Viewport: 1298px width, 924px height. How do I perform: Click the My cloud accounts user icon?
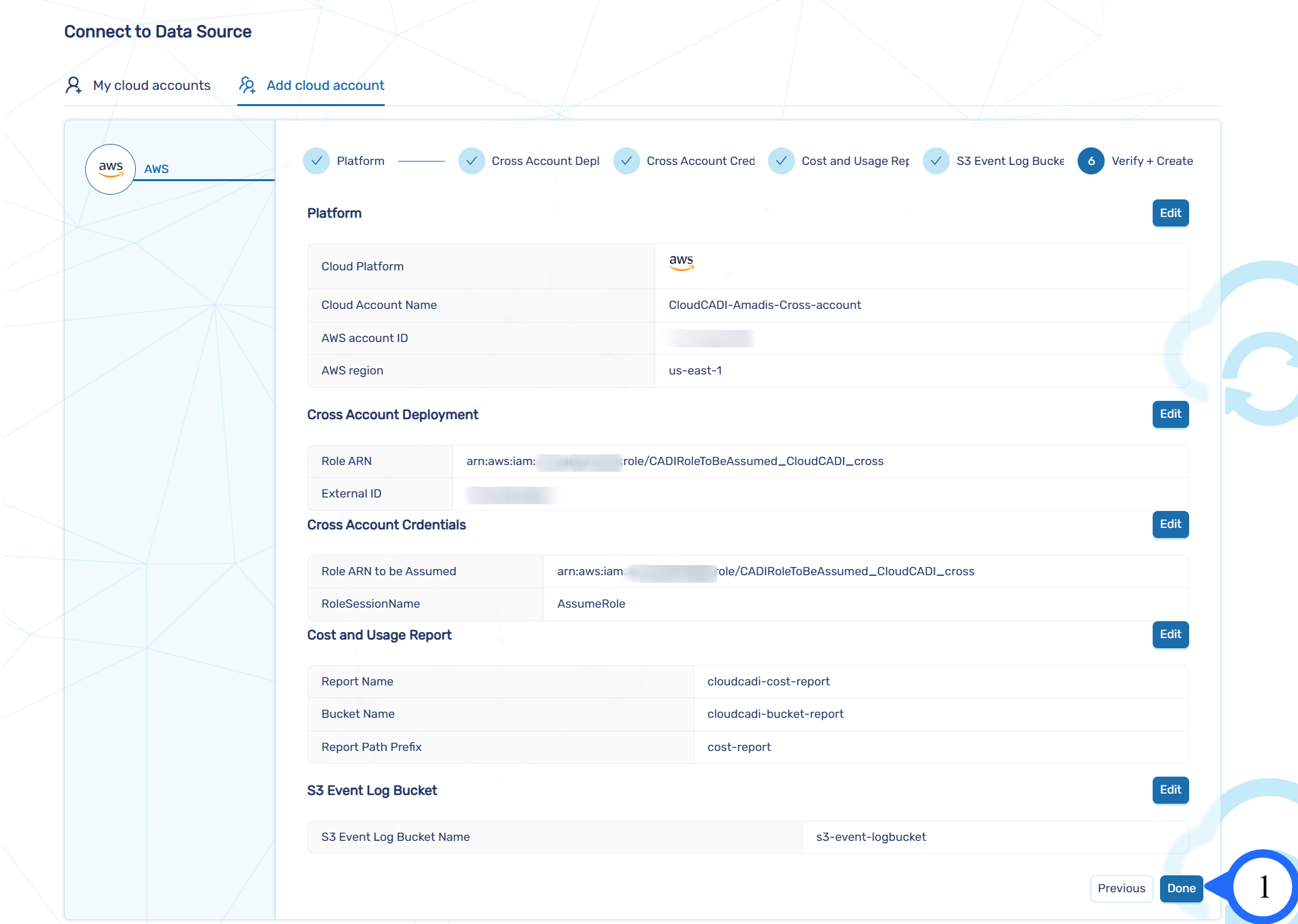click(73, 85)
